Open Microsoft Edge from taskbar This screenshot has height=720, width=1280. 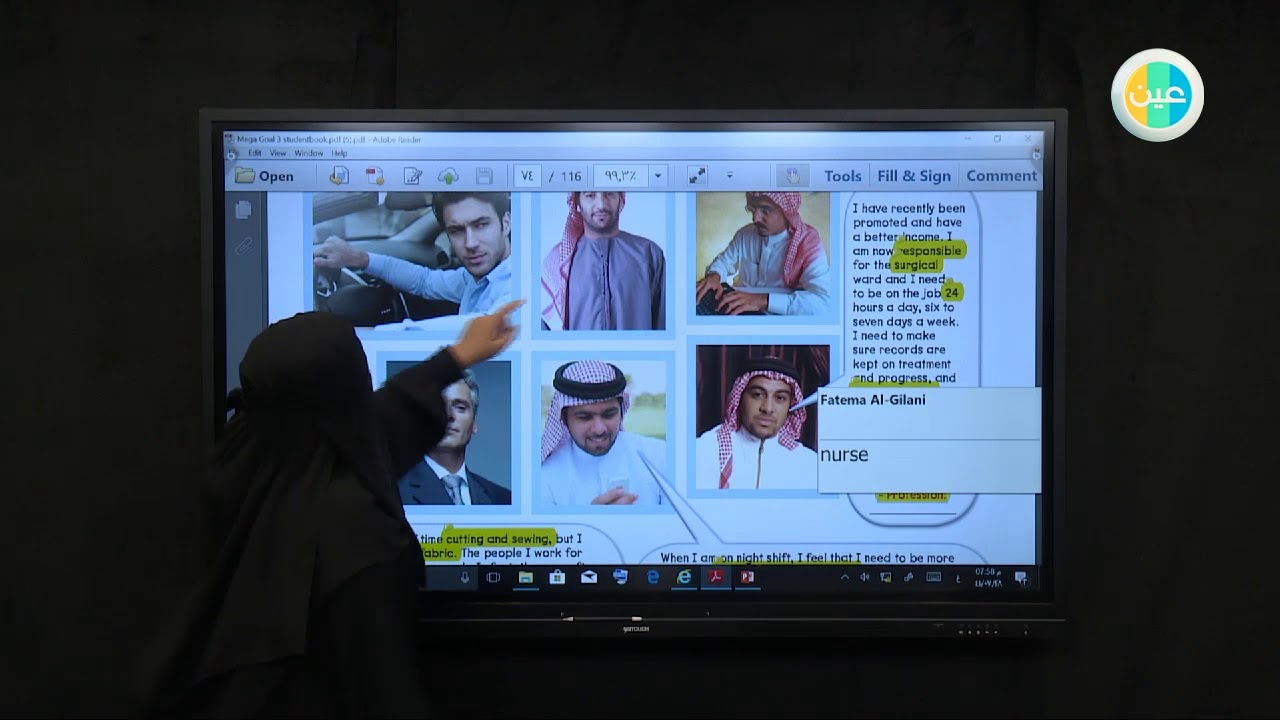[653, 577]
